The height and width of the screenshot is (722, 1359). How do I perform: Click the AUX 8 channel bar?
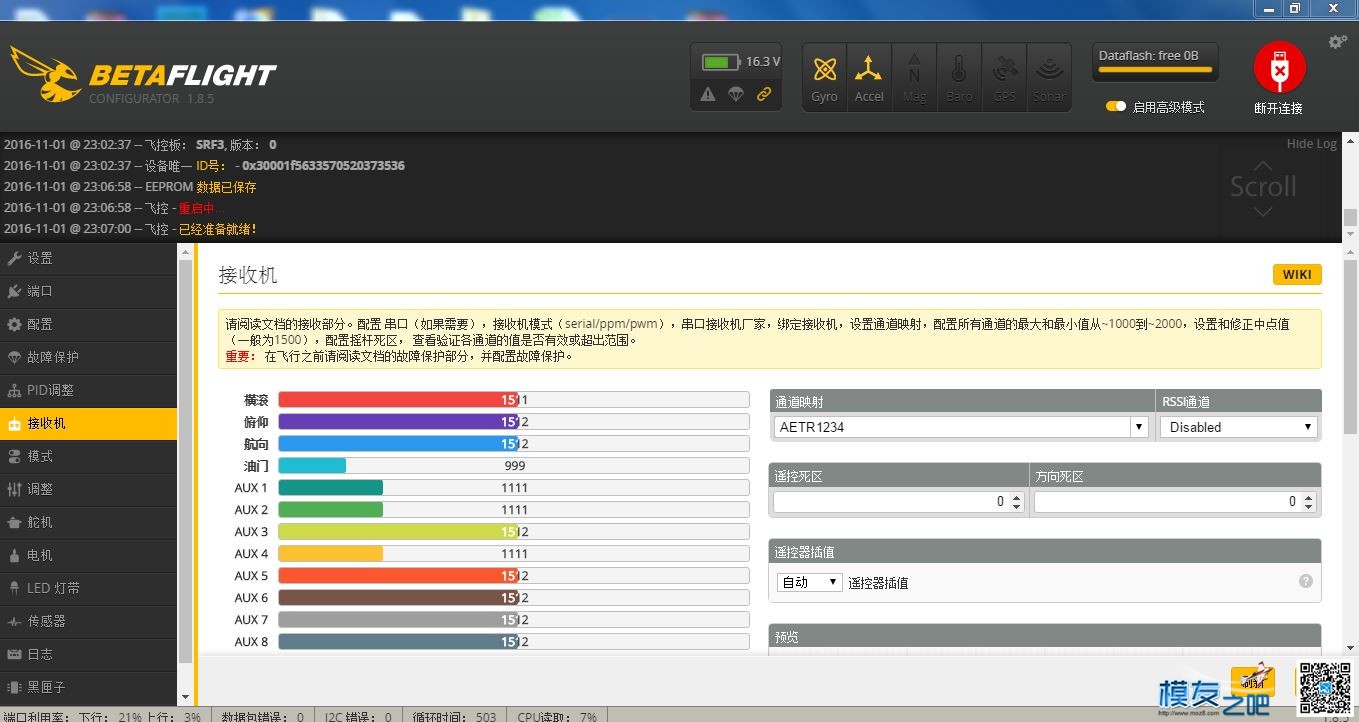pos(514,642)
